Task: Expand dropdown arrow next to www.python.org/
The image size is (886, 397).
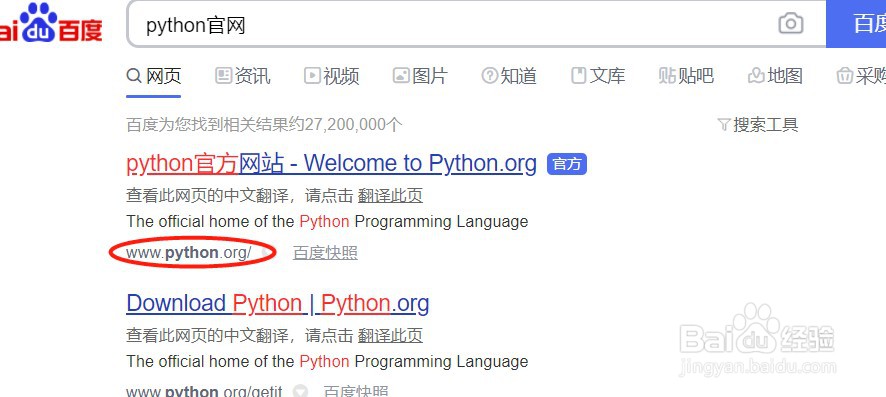Action: pos(268,252)
